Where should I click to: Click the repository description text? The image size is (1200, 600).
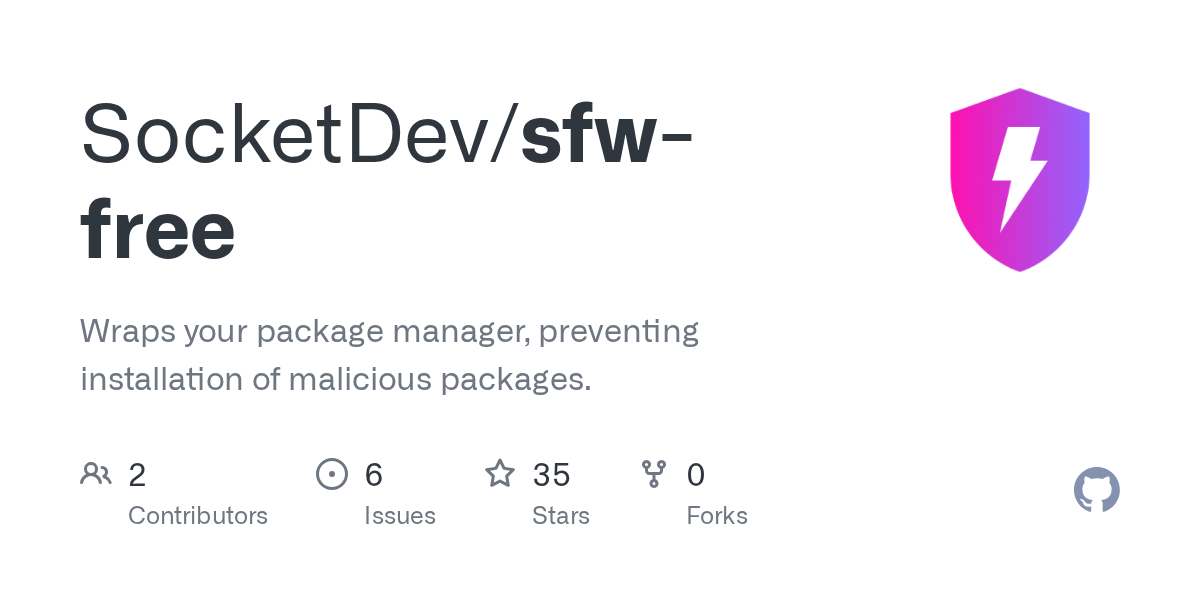tap(389, 355)
